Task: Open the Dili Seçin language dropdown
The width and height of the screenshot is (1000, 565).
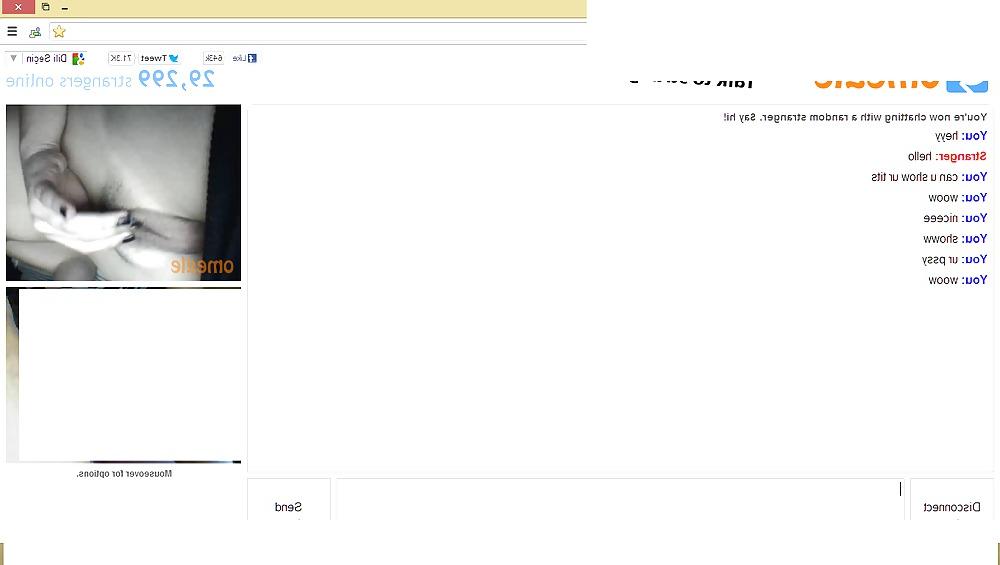Action: click(46, 58)
